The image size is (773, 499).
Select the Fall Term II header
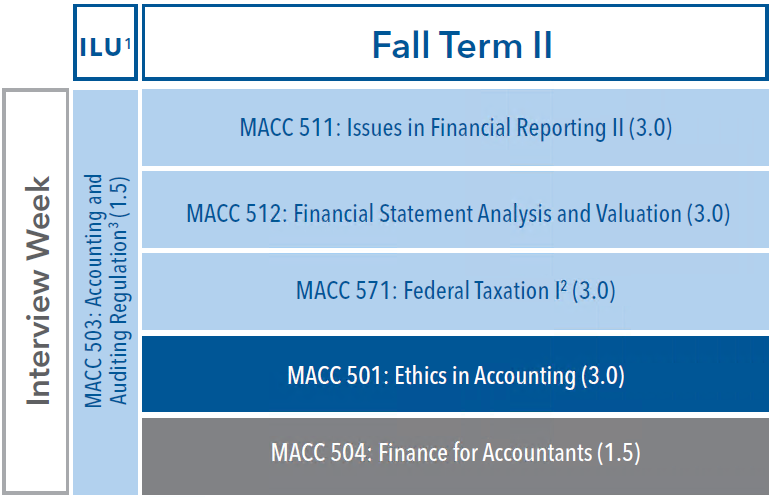[x=455, y=42]
